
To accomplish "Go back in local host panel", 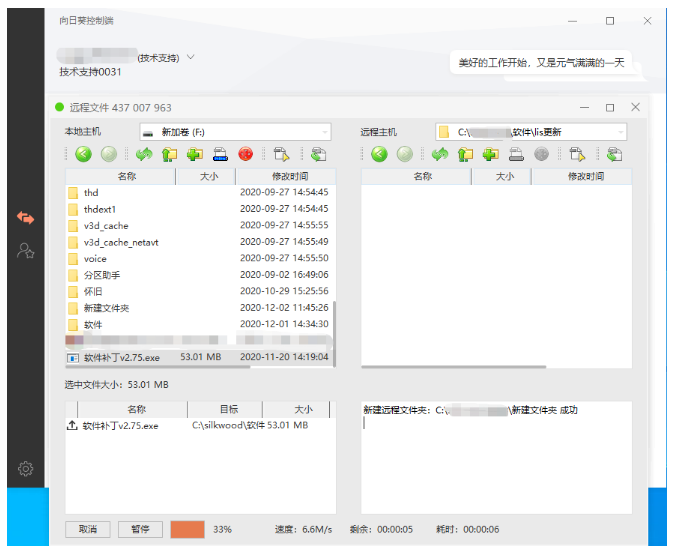I will click(x=84, y=154).
